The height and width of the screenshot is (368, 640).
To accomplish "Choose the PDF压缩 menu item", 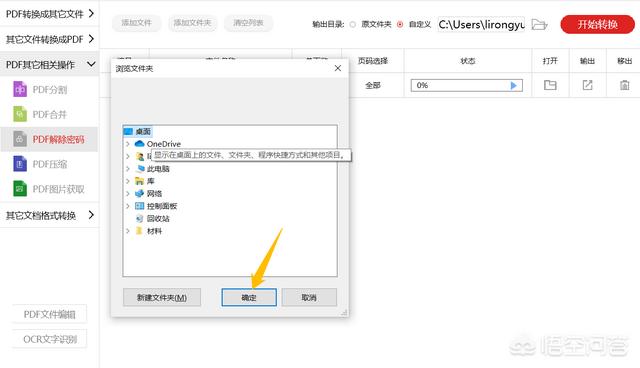I will pos(49,164).
